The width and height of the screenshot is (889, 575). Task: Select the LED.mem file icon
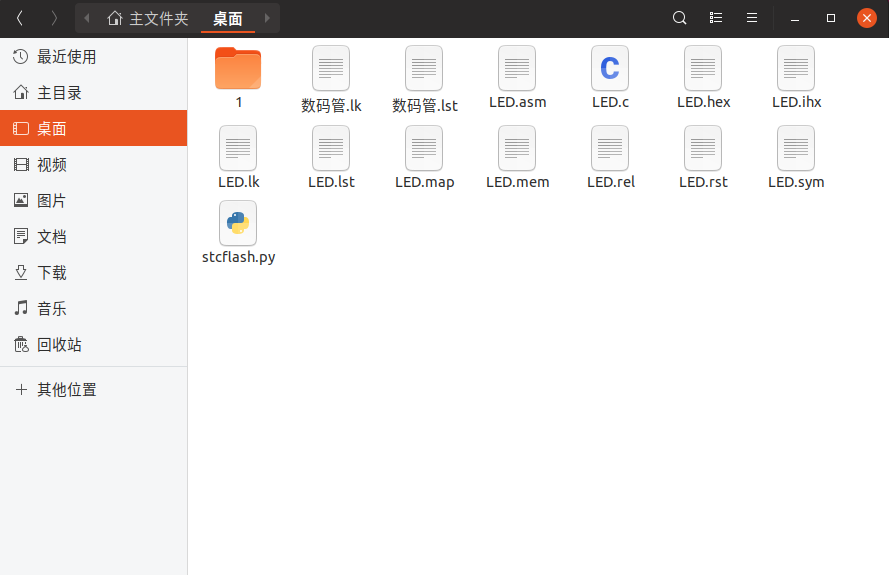(x=517, y=148)
